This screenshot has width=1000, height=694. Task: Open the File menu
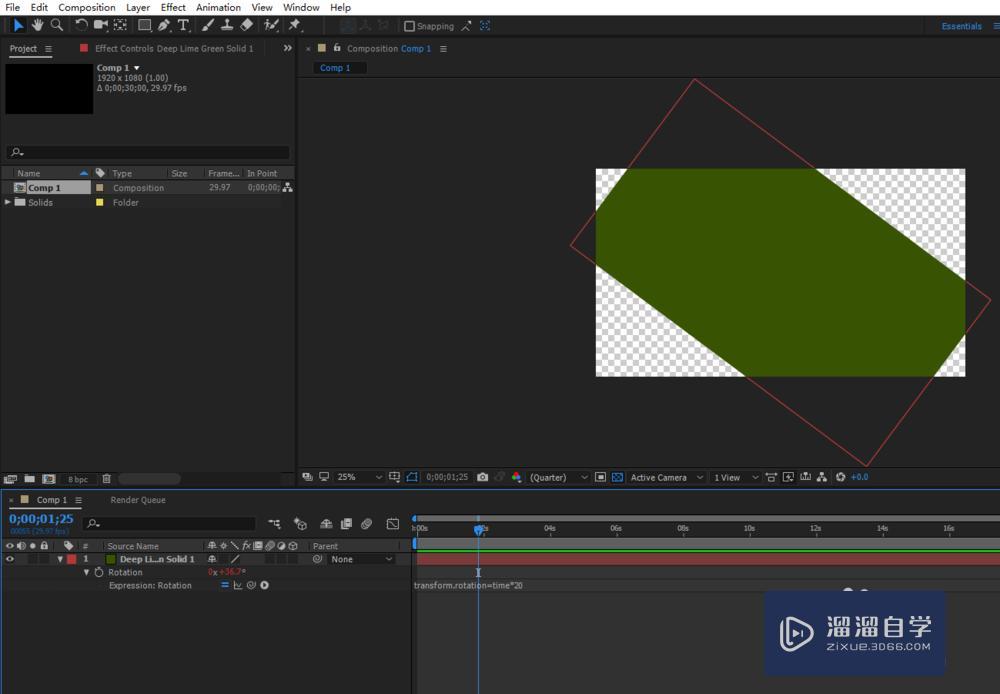12,8
